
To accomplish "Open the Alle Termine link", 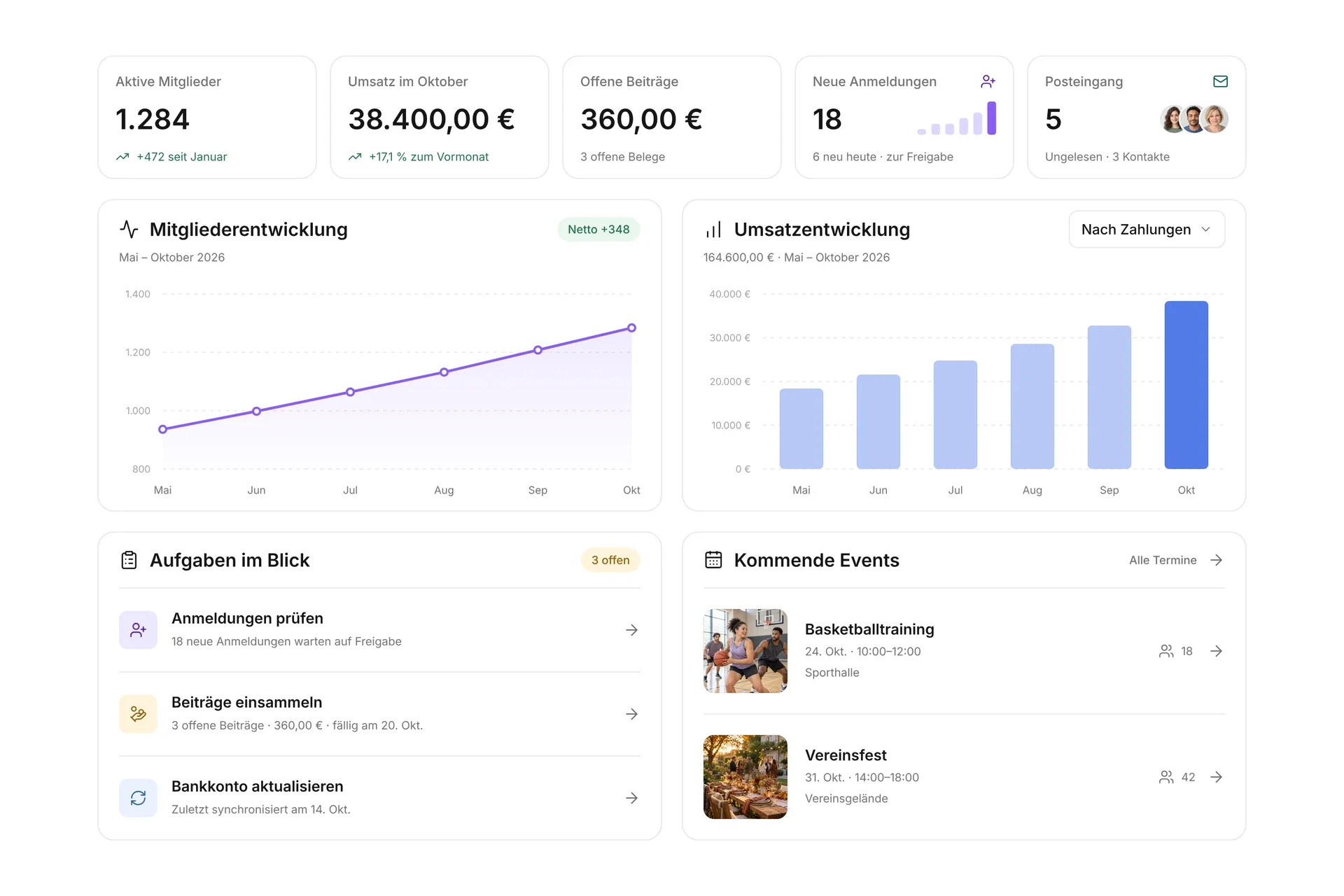I will 1163,560.
